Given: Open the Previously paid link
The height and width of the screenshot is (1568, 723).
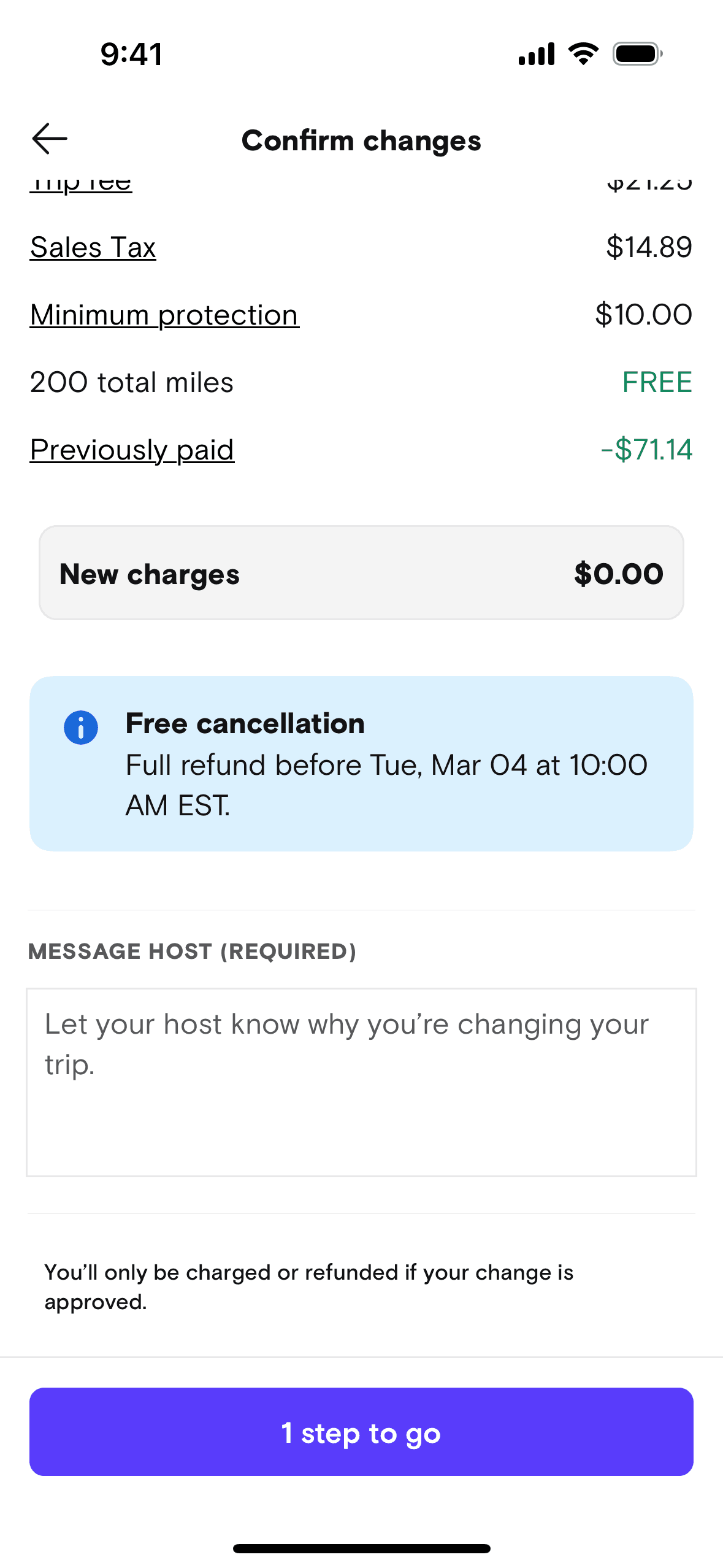Looking at the screenshot, I should [132, 450].
